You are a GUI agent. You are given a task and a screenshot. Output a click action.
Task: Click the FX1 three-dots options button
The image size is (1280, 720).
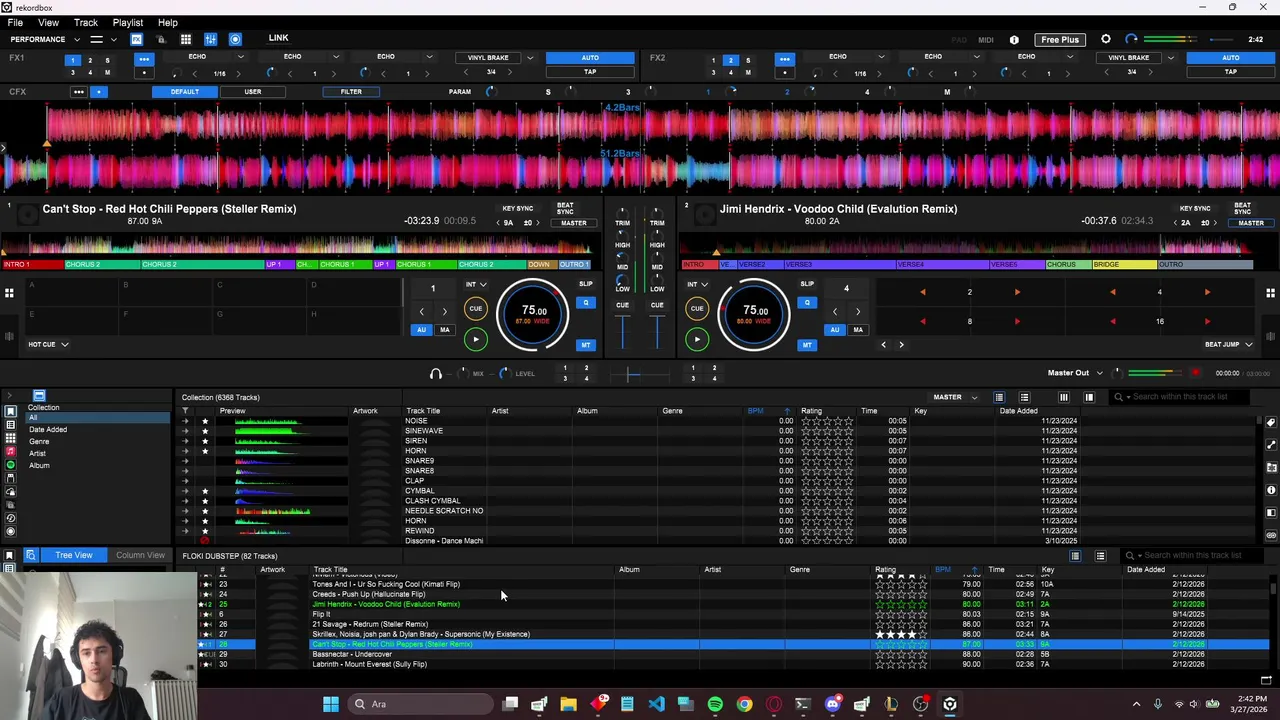click(x=144, y=59)
